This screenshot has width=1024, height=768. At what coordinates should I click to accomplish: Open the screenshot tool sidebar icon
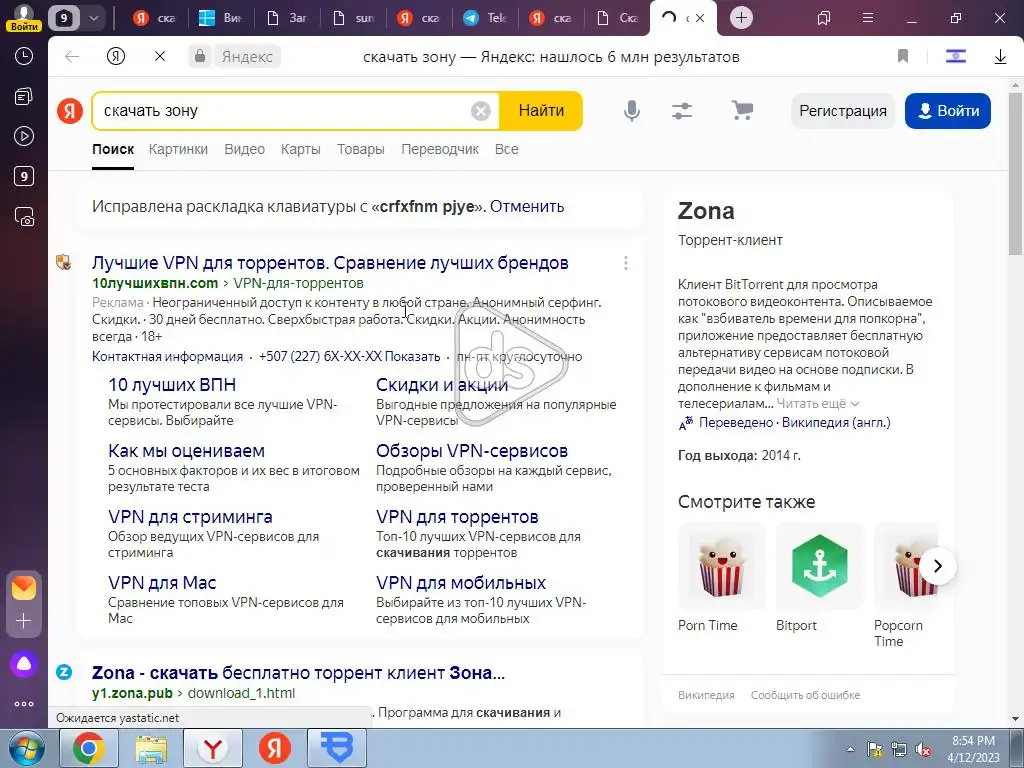24,216
